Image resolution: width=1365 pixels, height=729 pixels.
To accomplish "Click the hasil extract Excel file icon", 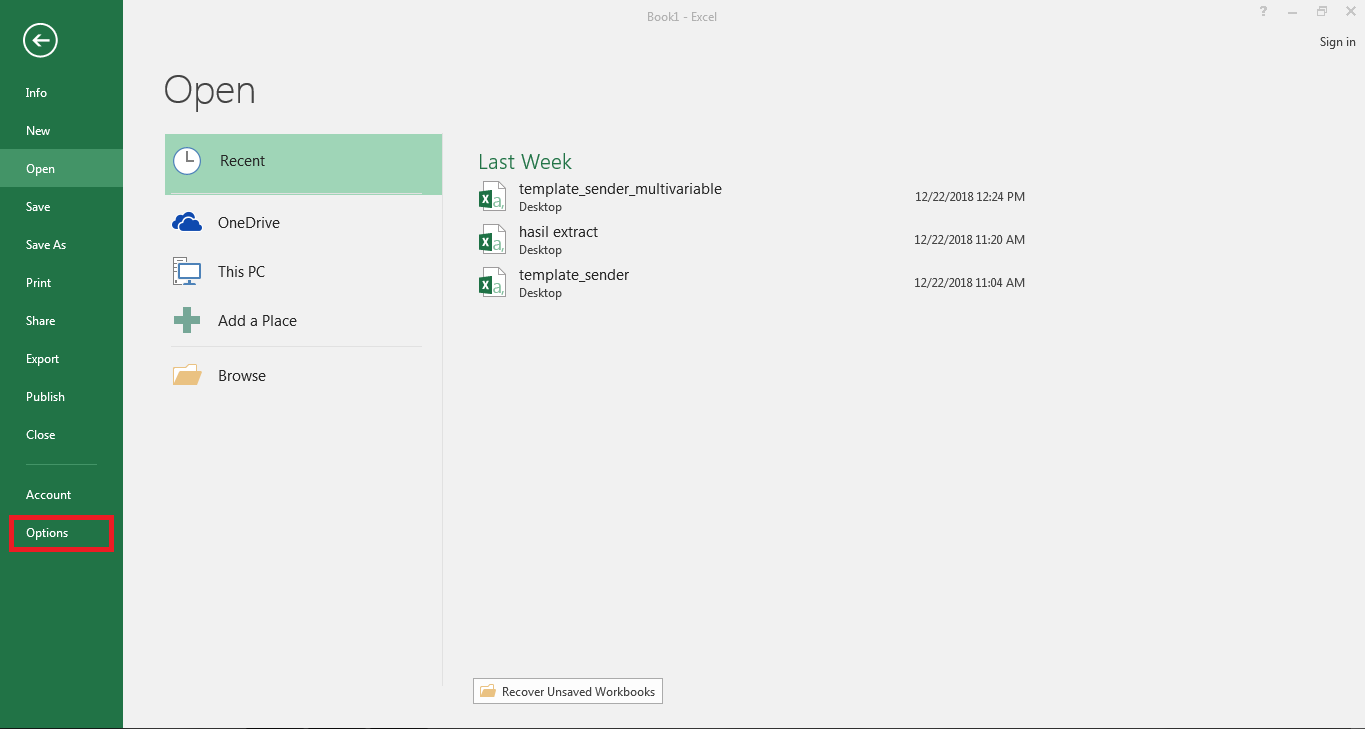I will [493, 240].
